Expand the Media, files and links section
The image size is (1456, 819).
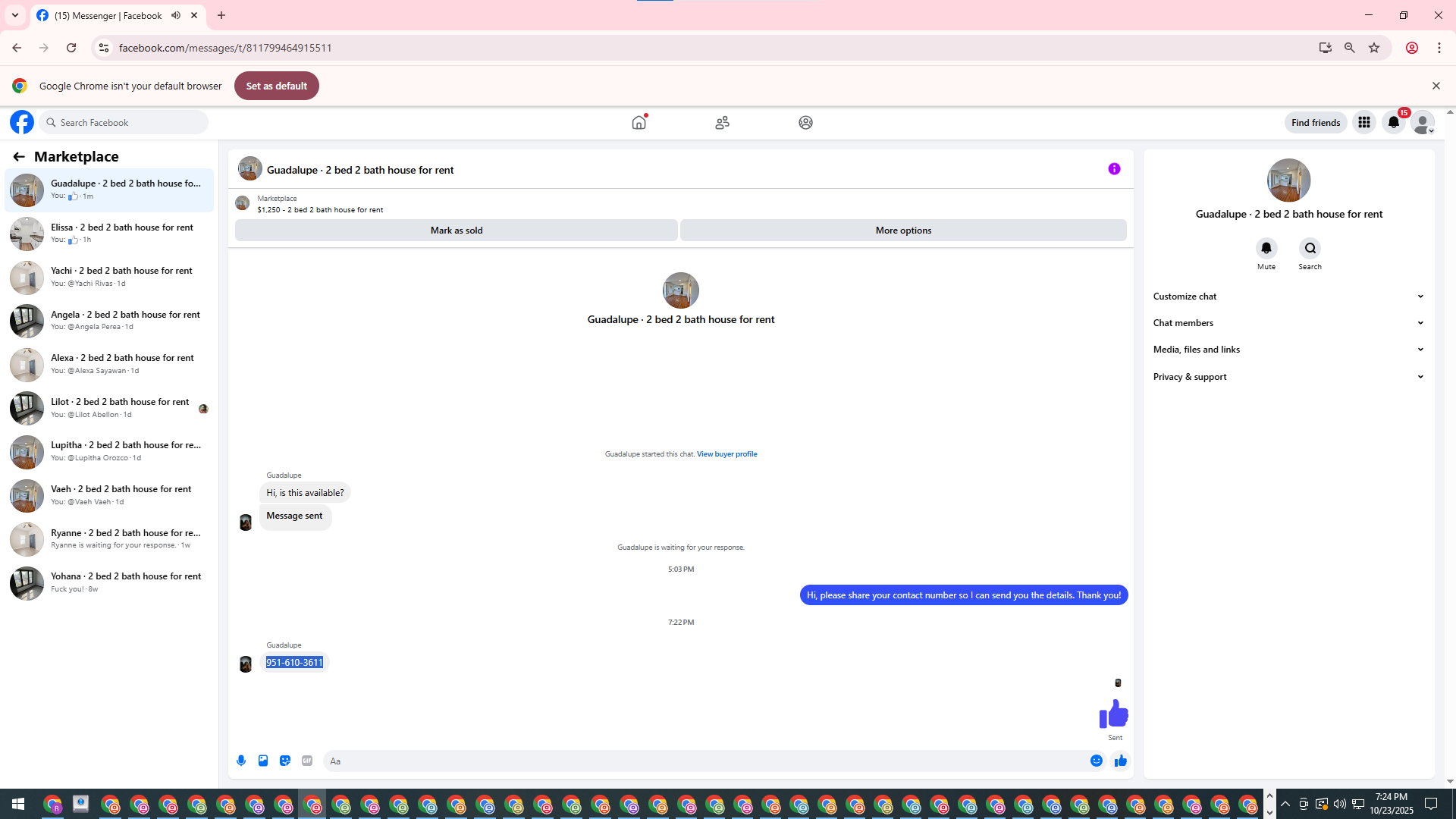pyautogui.click(x=1288, y=350)
